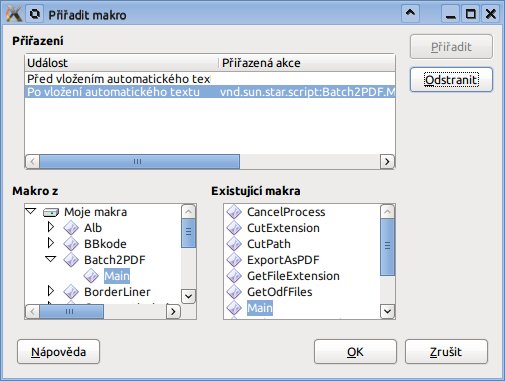505x381 pixels.
Task: Click left arrow of macro tree horizontal scrollbar
Action: [32, 312]
